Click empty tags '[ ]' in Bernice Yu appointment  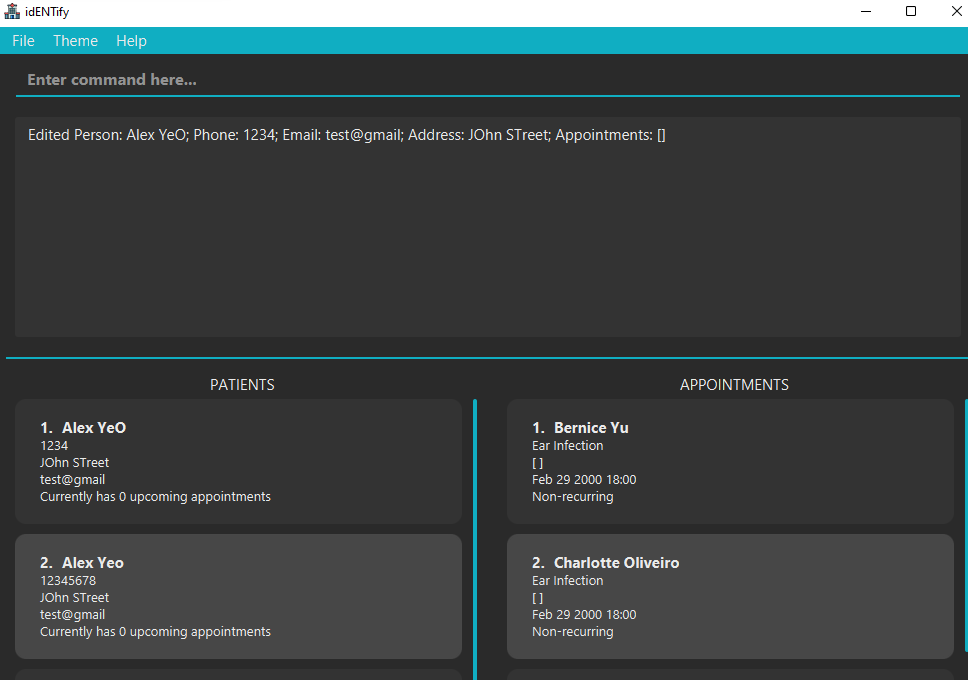(x=538, y=463)
